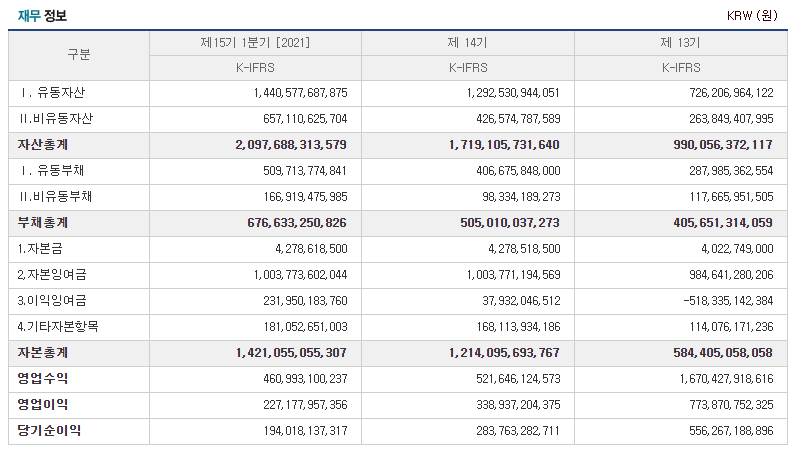Click value 338,937,204,375
792x449 pixels.
pos(518,405)
